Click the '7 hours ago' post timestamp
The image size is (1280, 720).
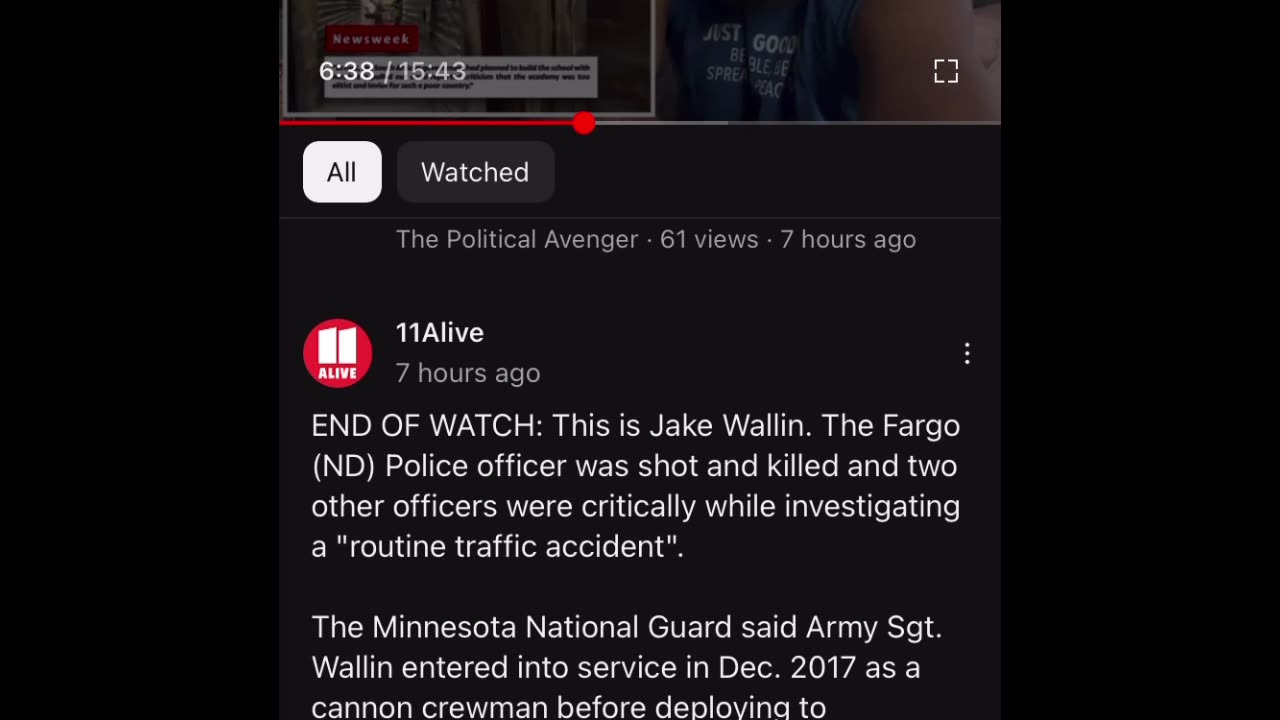tap(467, 373)
